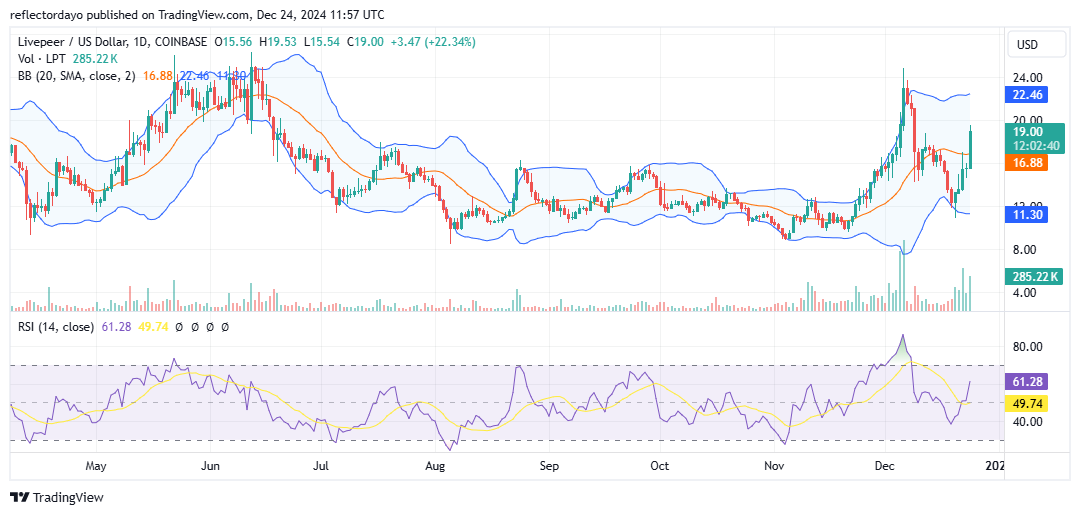Click the reflectordayo published header text
The image size is (1080, 515).
[x=197, y=14]
